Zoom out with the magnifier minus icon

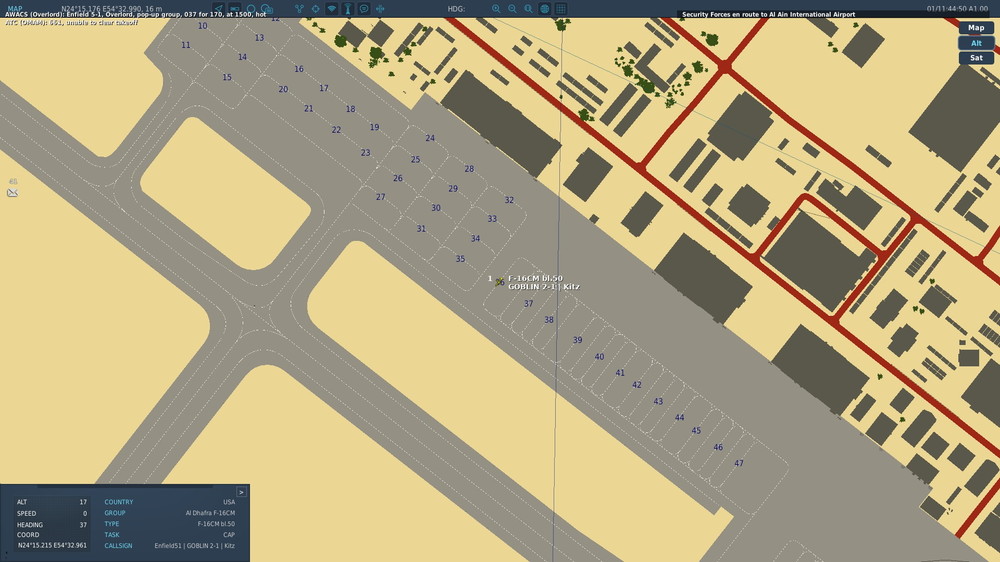pyautogui.click(x=512, y=9)
